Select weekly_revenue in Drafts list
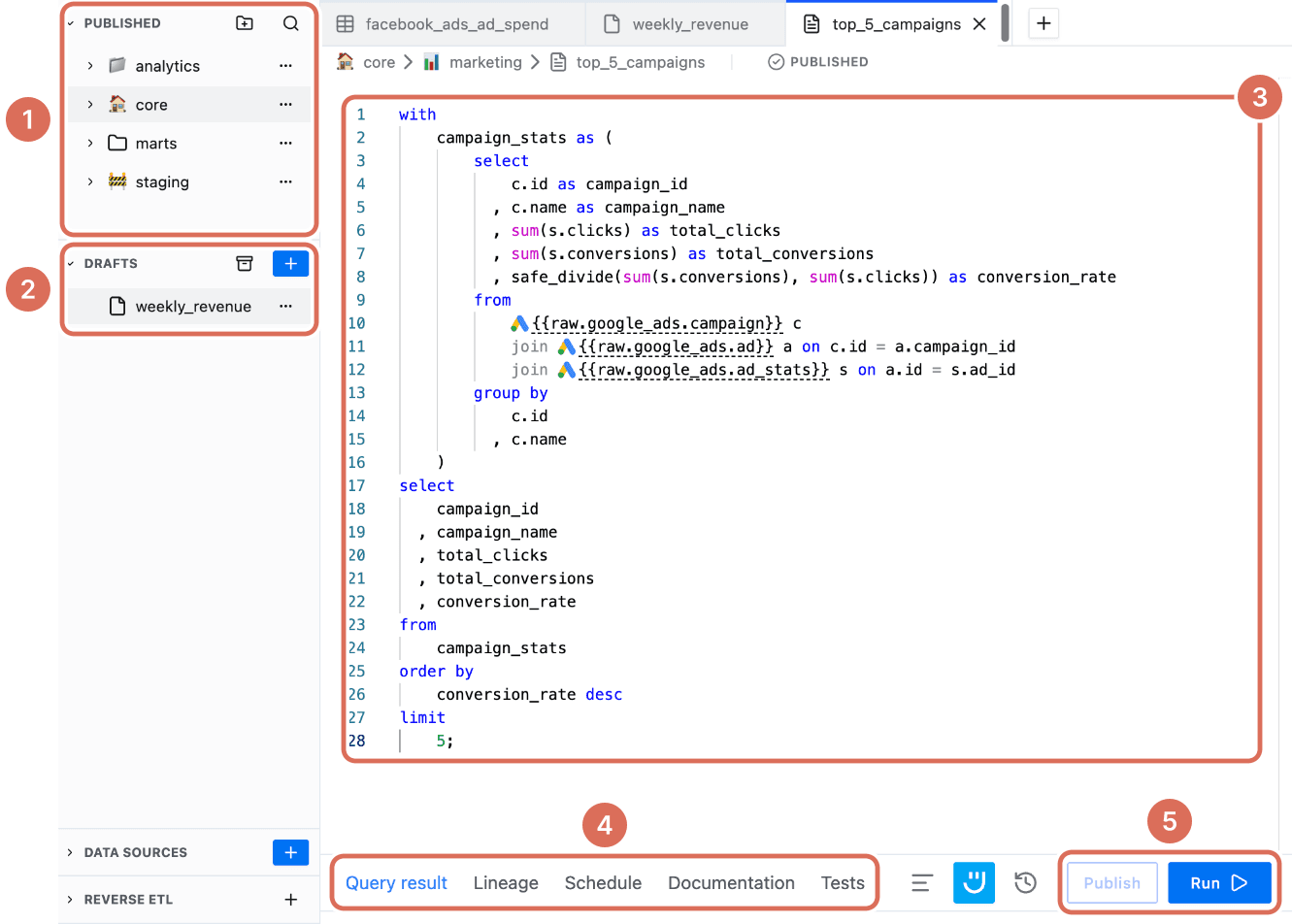The width and height of the screenshot is (1292, 924). coord(189,307)
